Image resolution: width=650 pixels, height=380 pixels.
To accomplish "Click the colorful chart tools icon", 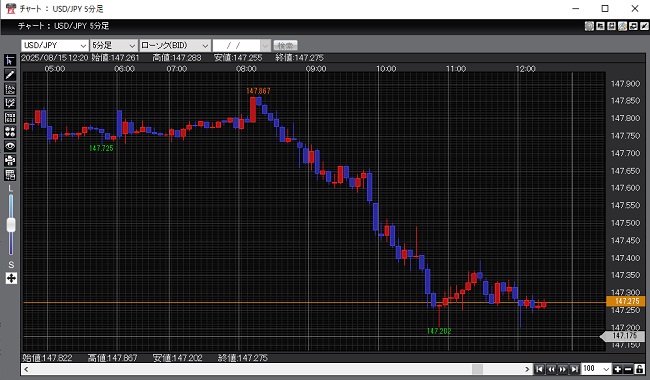I will coord(622,26).
